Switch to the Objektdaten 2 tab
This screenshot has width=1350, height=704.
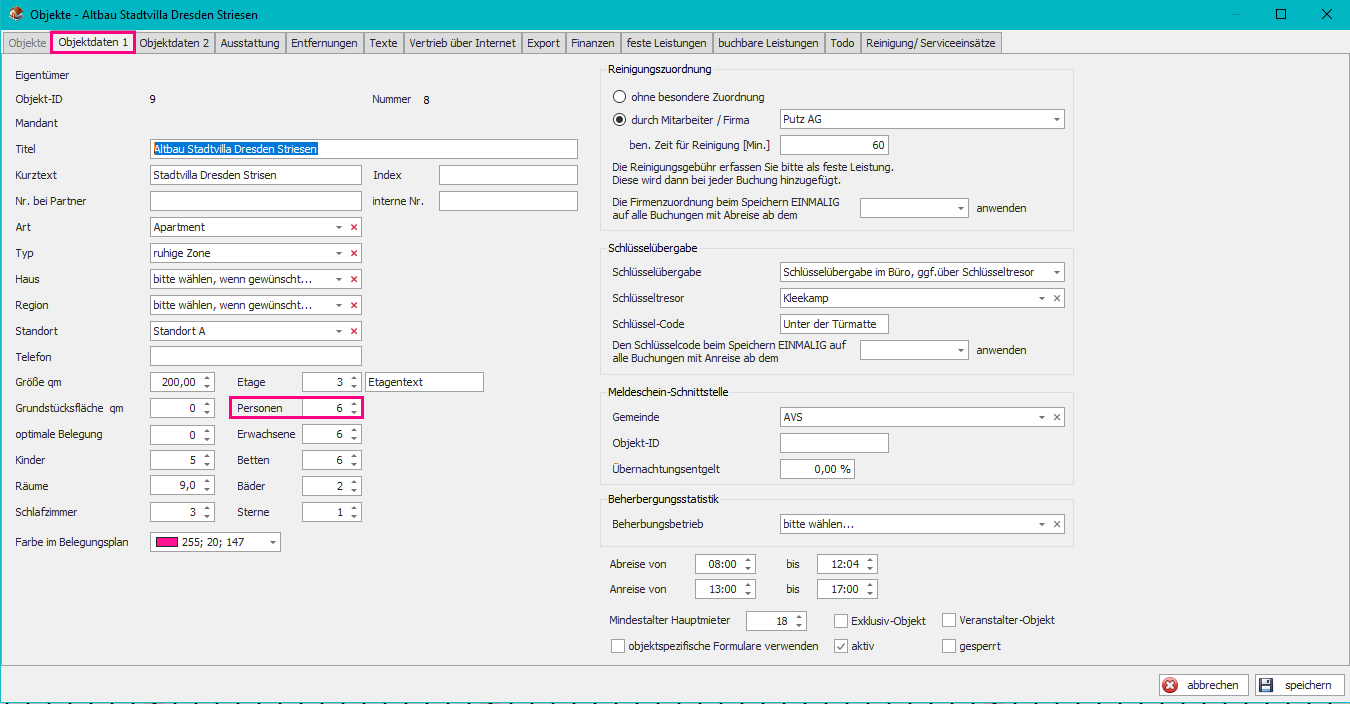tap(174, 43)
